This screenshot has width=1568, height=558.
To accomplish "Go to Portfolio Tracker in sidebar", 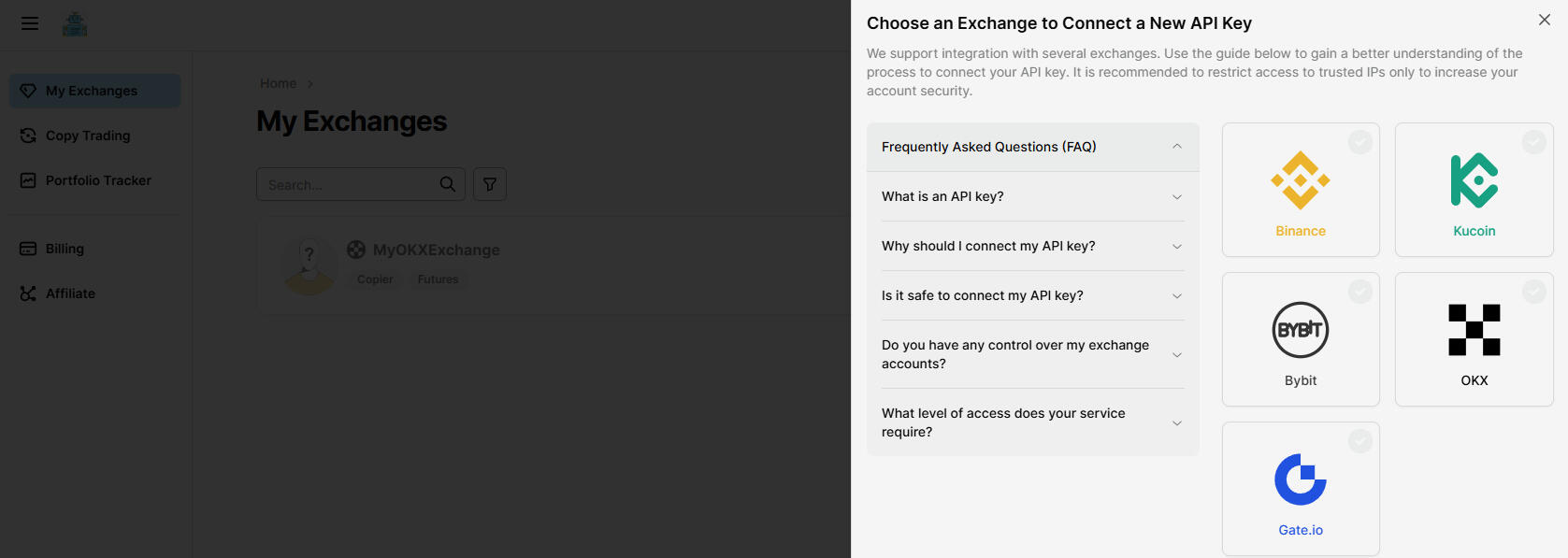I will (x=98, y=180).
